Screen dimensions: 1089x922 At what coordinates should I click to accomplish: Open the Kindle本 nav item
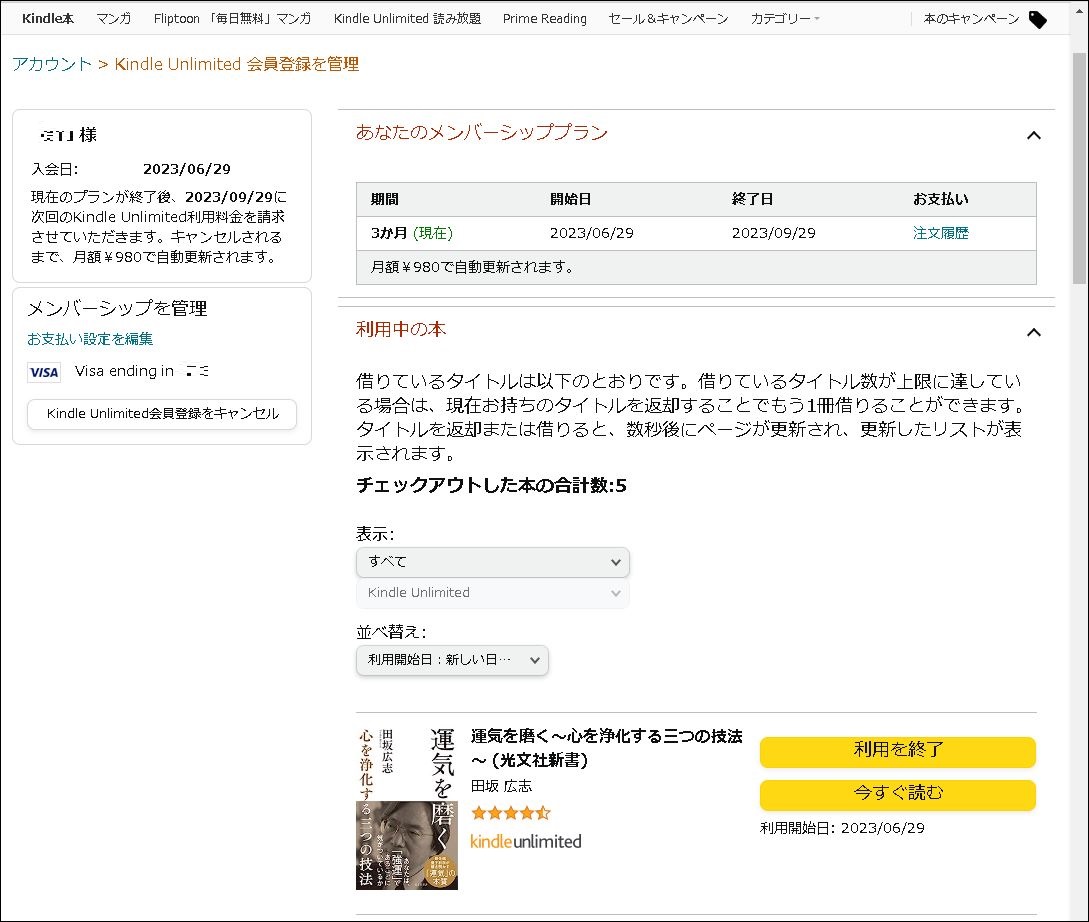[x=48, y=19]
